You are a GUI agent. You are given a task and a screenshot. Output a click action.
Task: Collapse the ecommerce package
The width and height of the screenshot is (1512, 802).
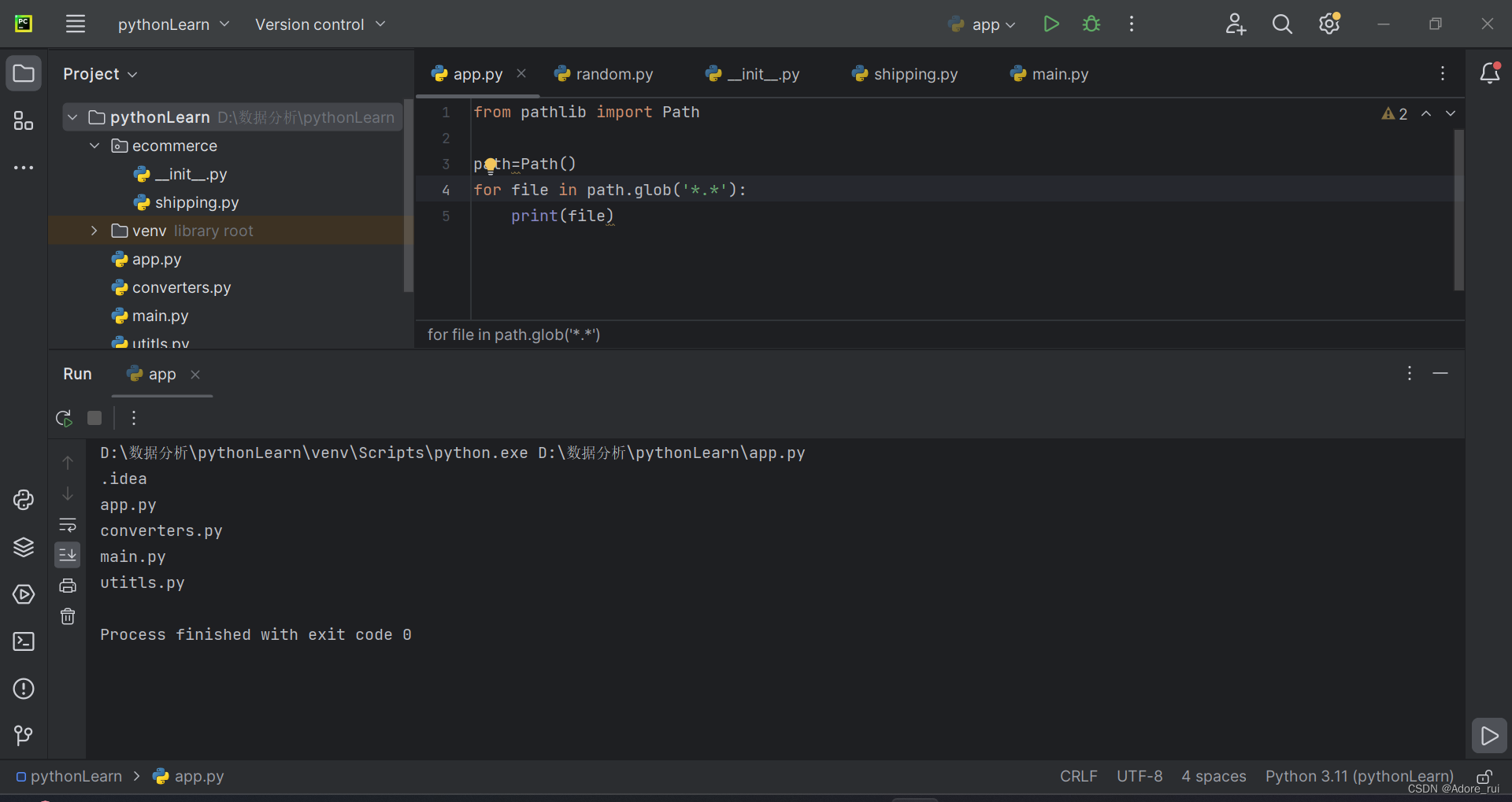click(94, 146)
